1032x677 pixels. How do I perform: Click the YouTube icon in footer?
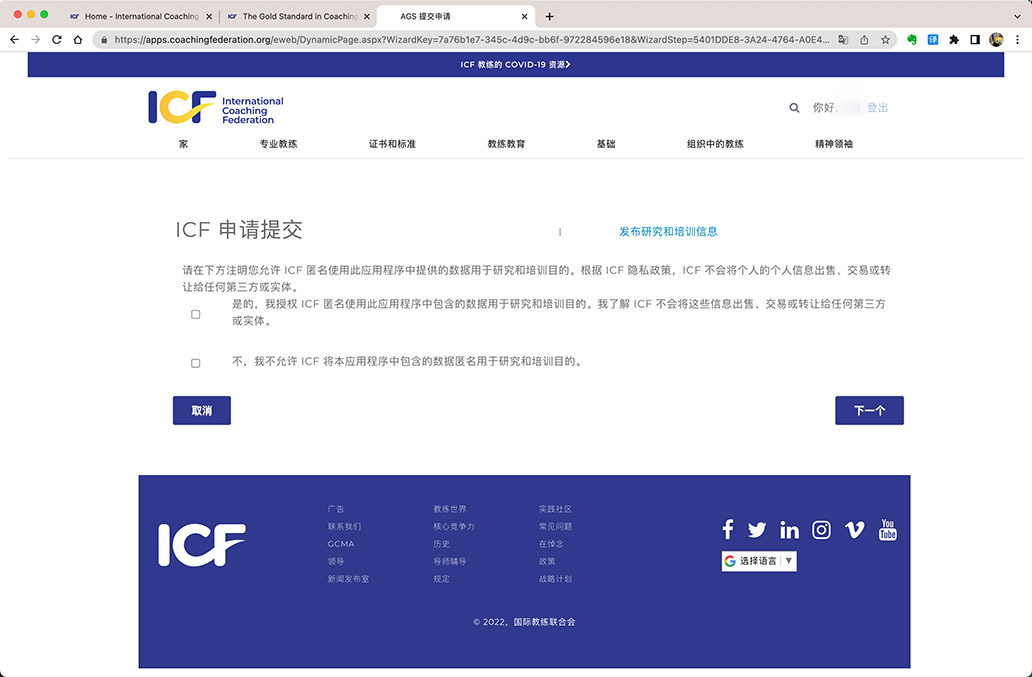pyautogui.click(x=888, y=530)
